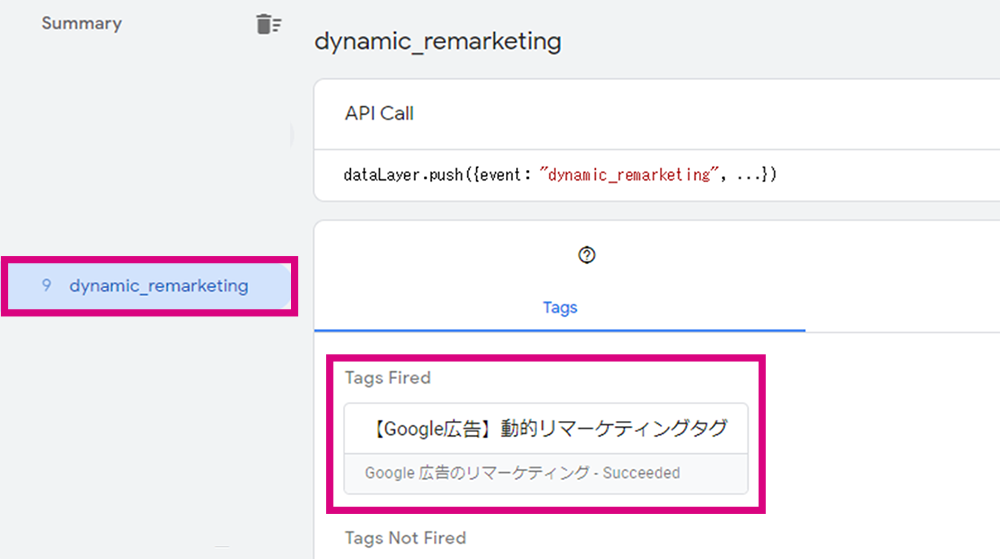1000x559 pixels.
Task: Expand the ellipsis in the dataLayer call
Action: pyautogui.click(x=749, y=176)
